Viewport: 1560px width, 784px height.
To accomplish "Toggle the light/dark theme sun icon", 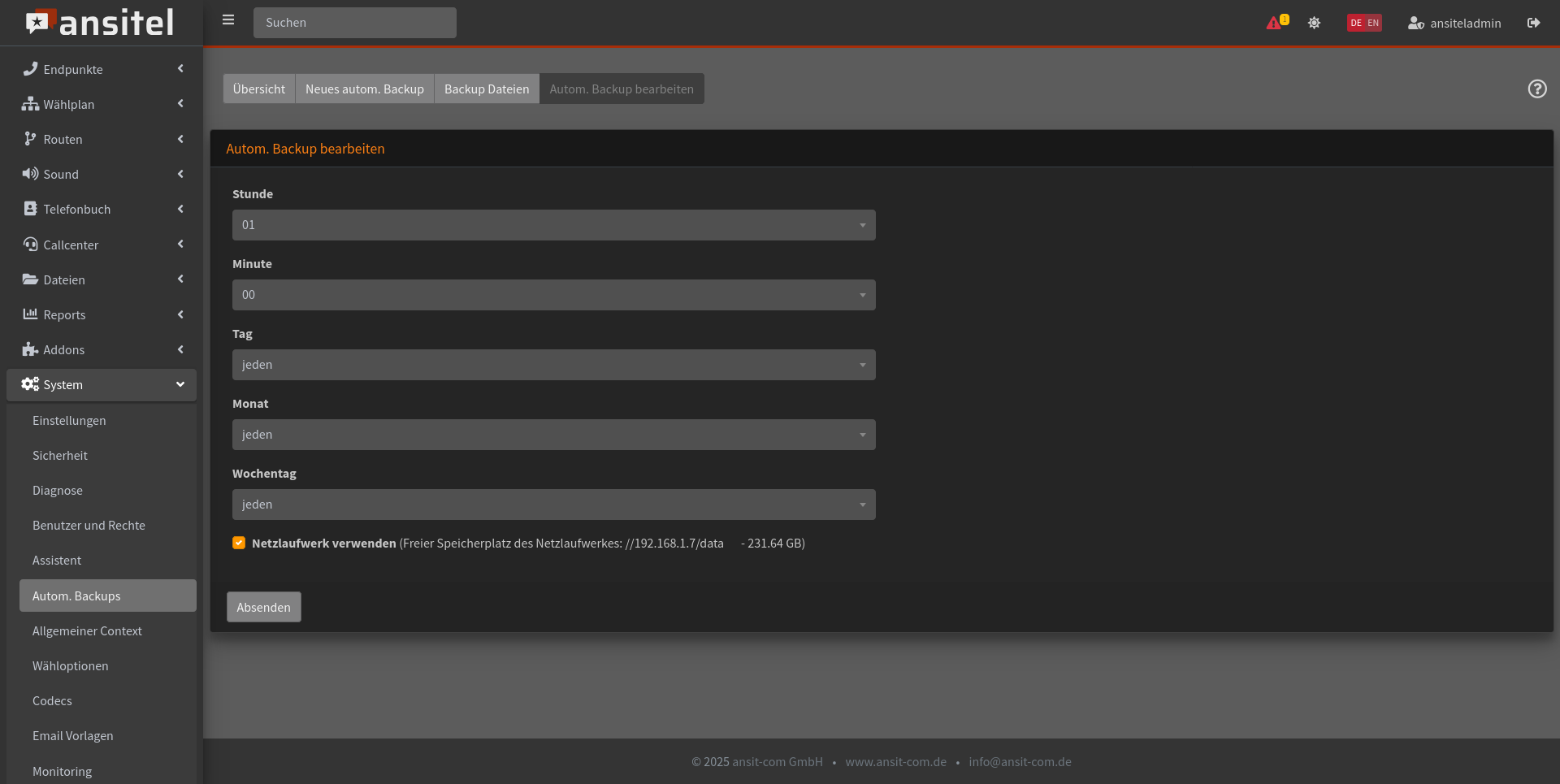I will coord(1314,23).
